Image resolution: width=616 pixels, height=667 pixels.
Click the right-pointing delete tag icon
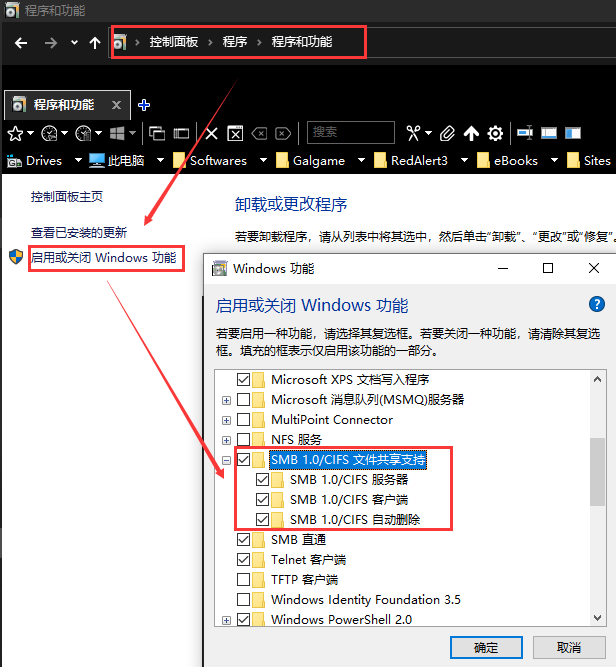click(x=283, y=134)
